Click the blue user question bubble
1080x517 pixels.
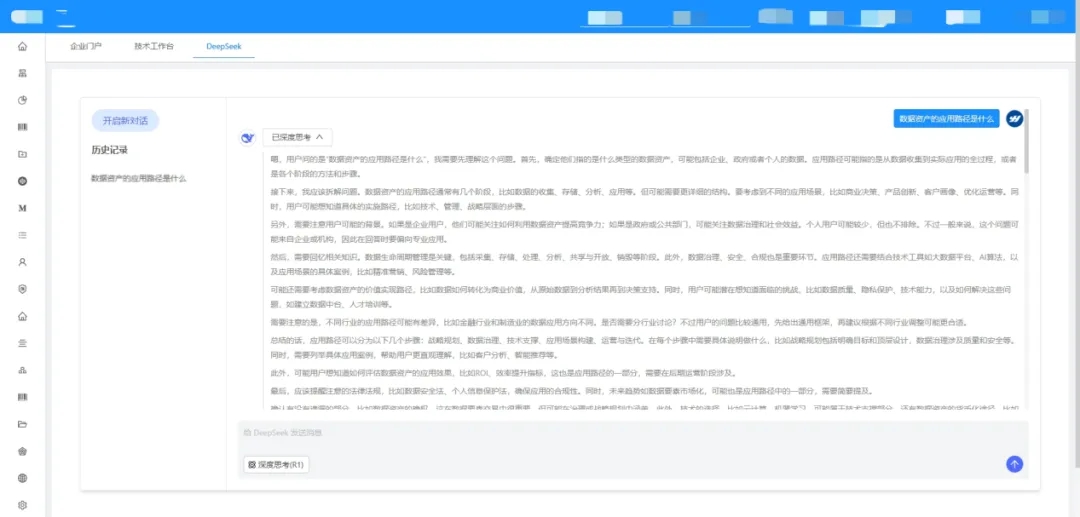coord(946,118)
